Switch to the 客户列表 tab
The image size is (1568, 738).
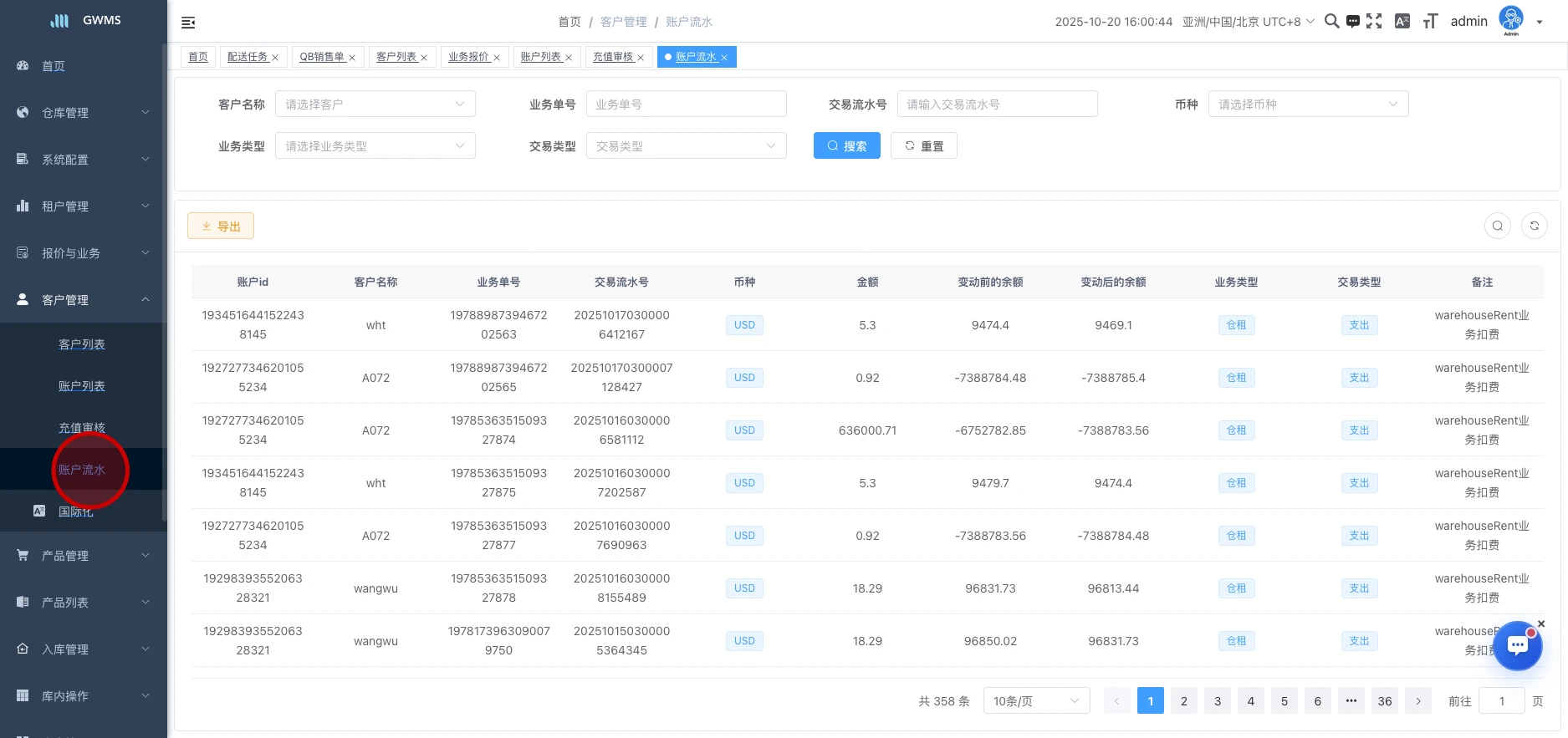pyautogui.click(x=396, y=57)
